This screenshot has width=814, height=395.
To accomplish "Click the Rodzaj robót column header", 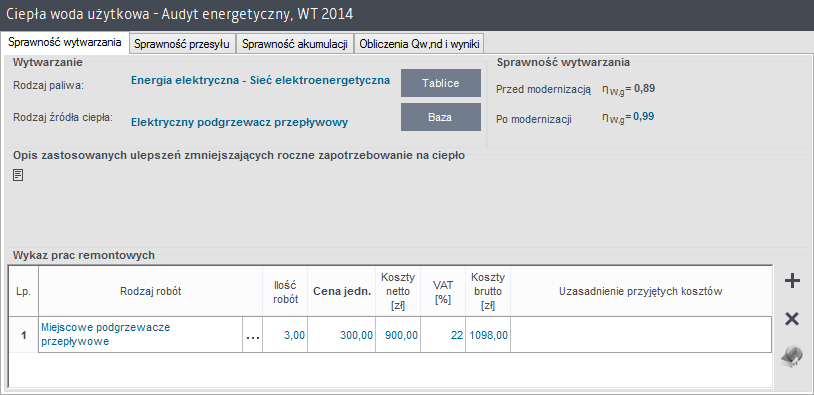I will pyautogui.click(x=151, y=291).
